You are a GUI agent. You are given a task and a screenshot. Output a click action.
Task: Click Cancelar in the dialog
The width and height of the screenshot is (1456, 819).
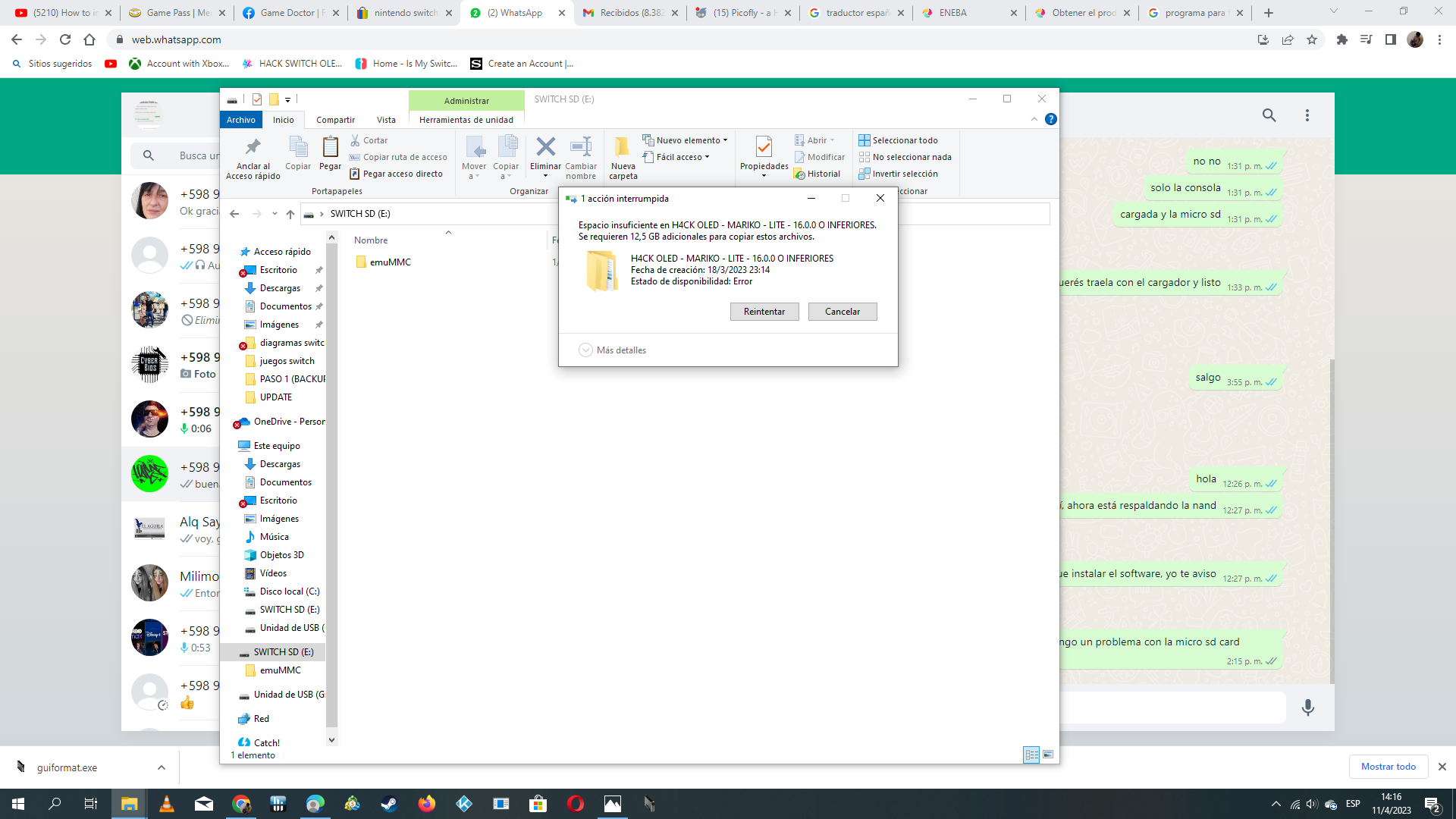coord(843,312)
